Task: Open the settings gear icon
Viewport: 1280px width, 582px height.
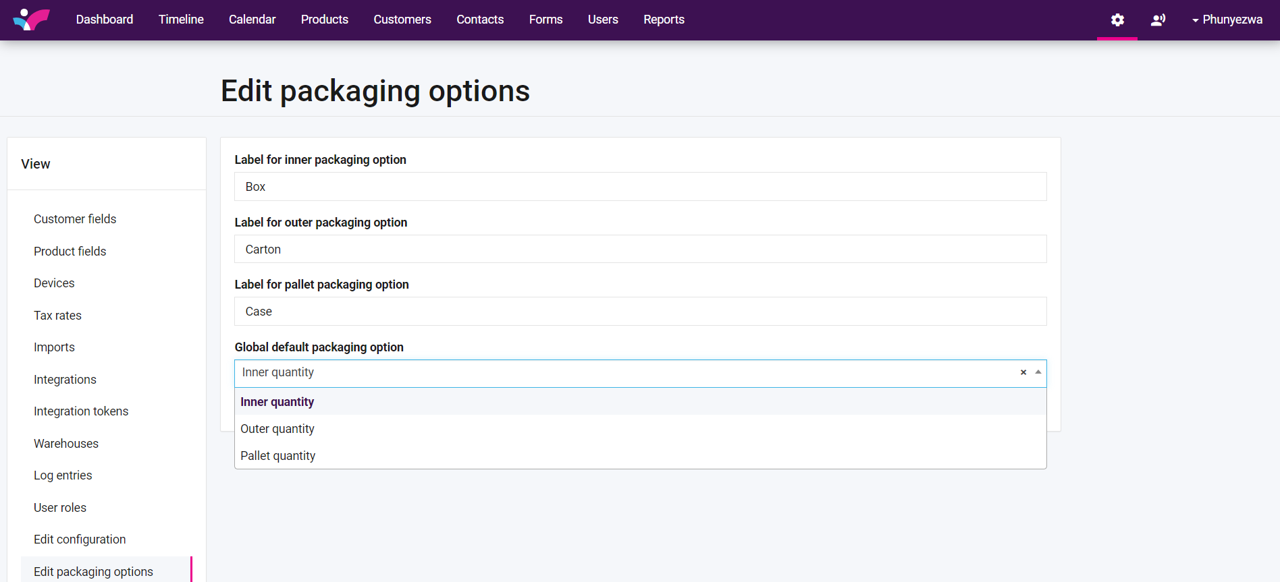Action: tap(1117, 20)
